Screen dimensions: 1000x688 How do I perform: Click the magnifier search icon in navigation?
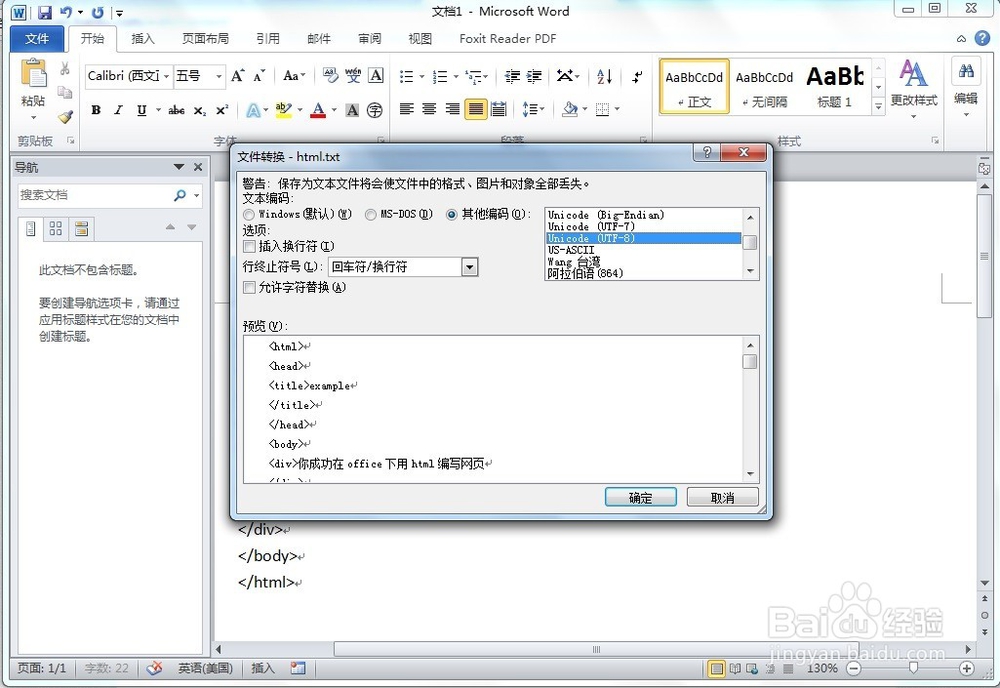[x=180, y=195]
